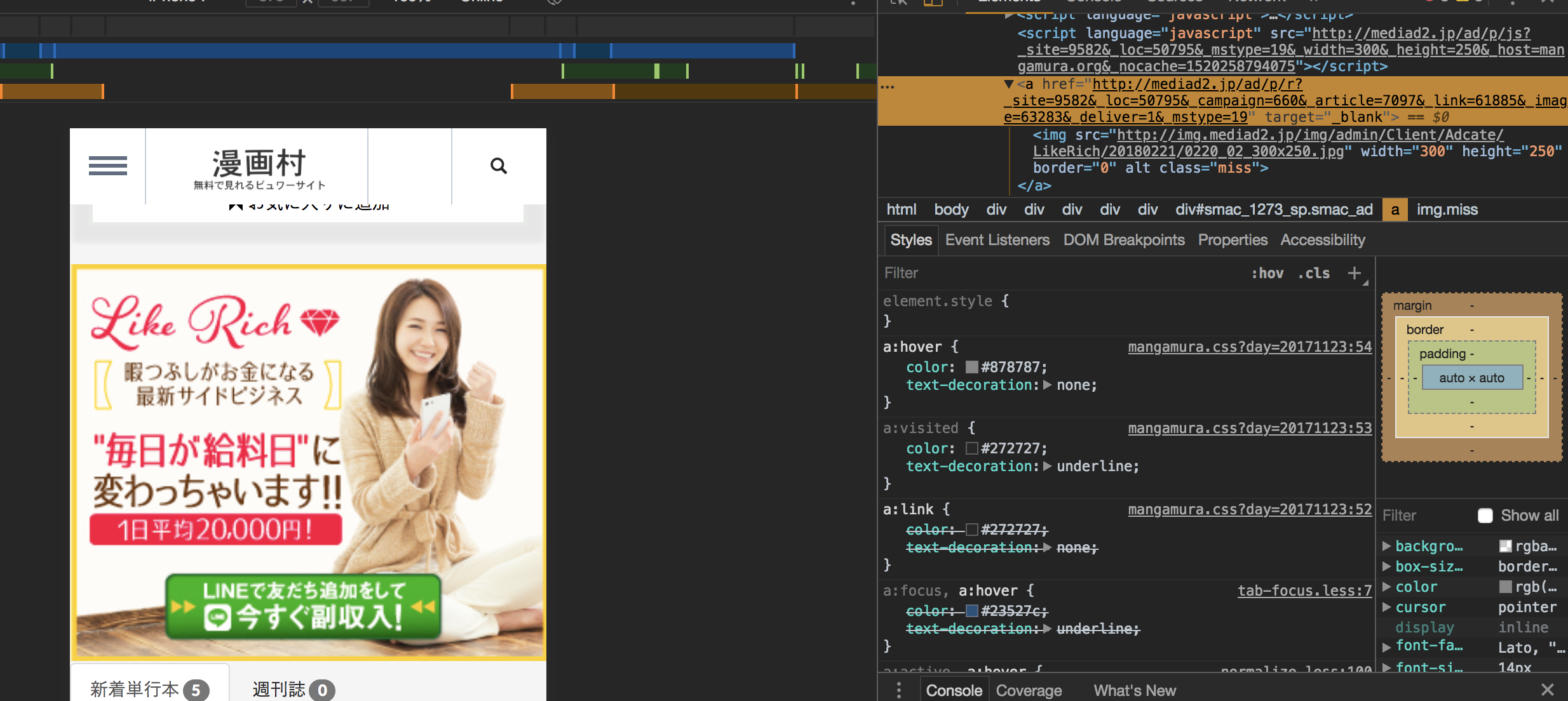Enable the Show all checkbox
Image resolution: width=1568 pixels, height=701 pixels.
tap(1485, 516)
